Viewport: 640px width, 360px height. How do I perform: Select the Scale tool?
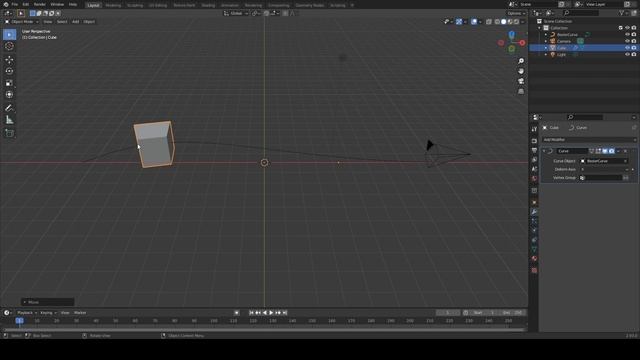coord(9,83)
